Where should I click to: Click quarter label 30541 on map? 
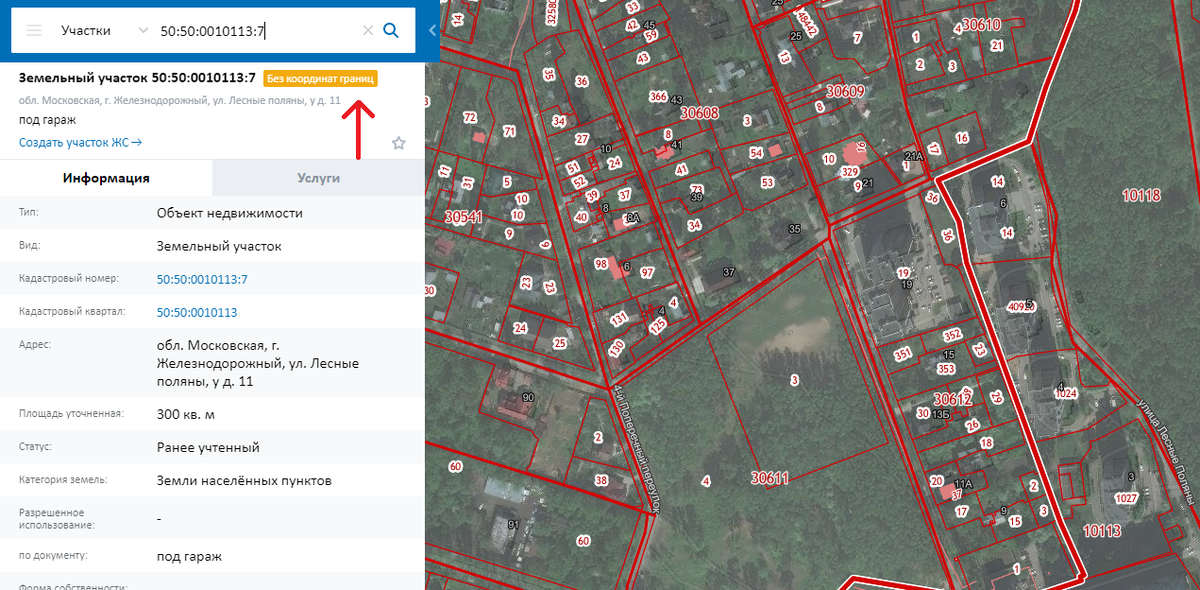click(463, 216)
